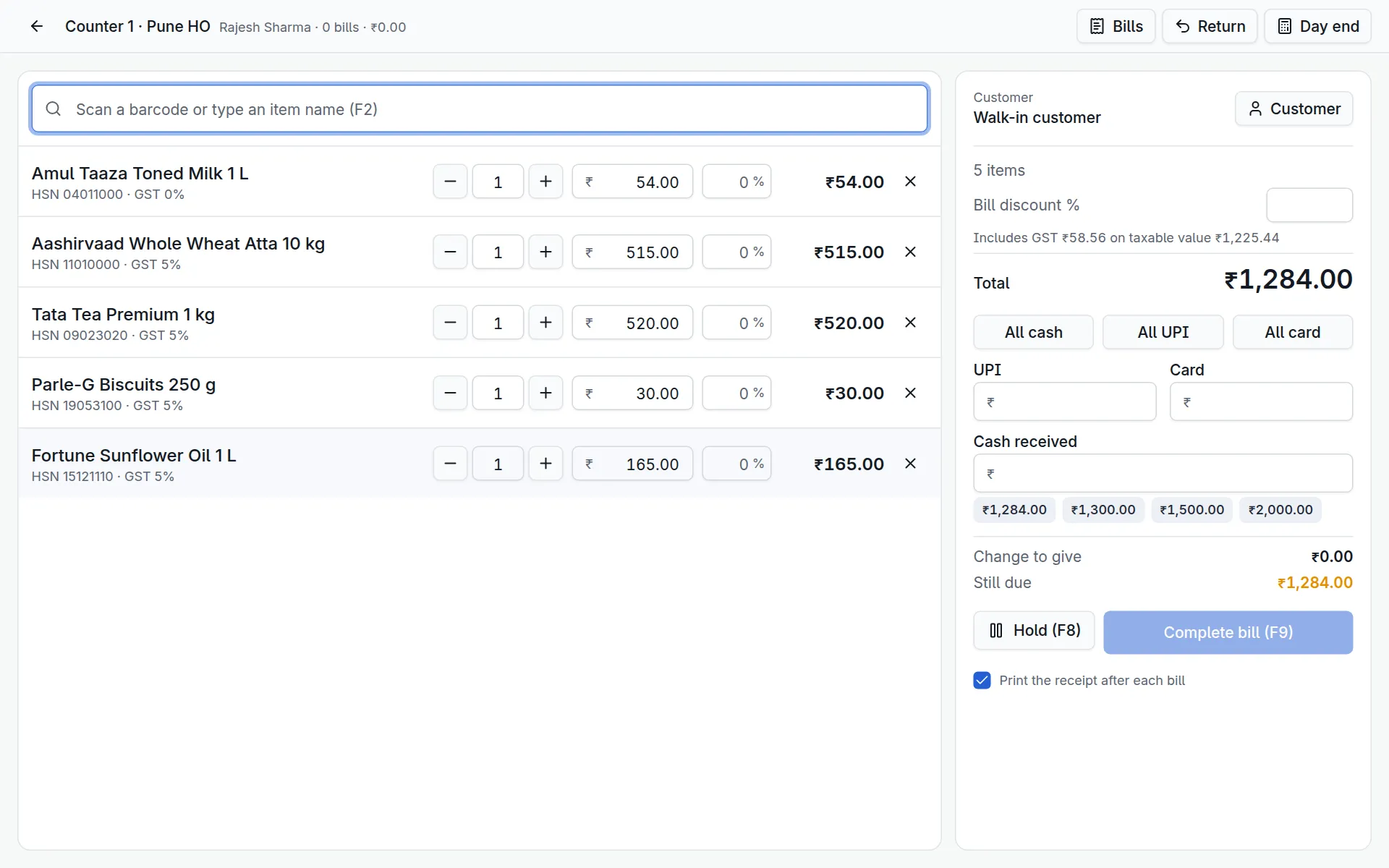Decrease quantity of Fortune Sunflower Oil

(450, 464)
